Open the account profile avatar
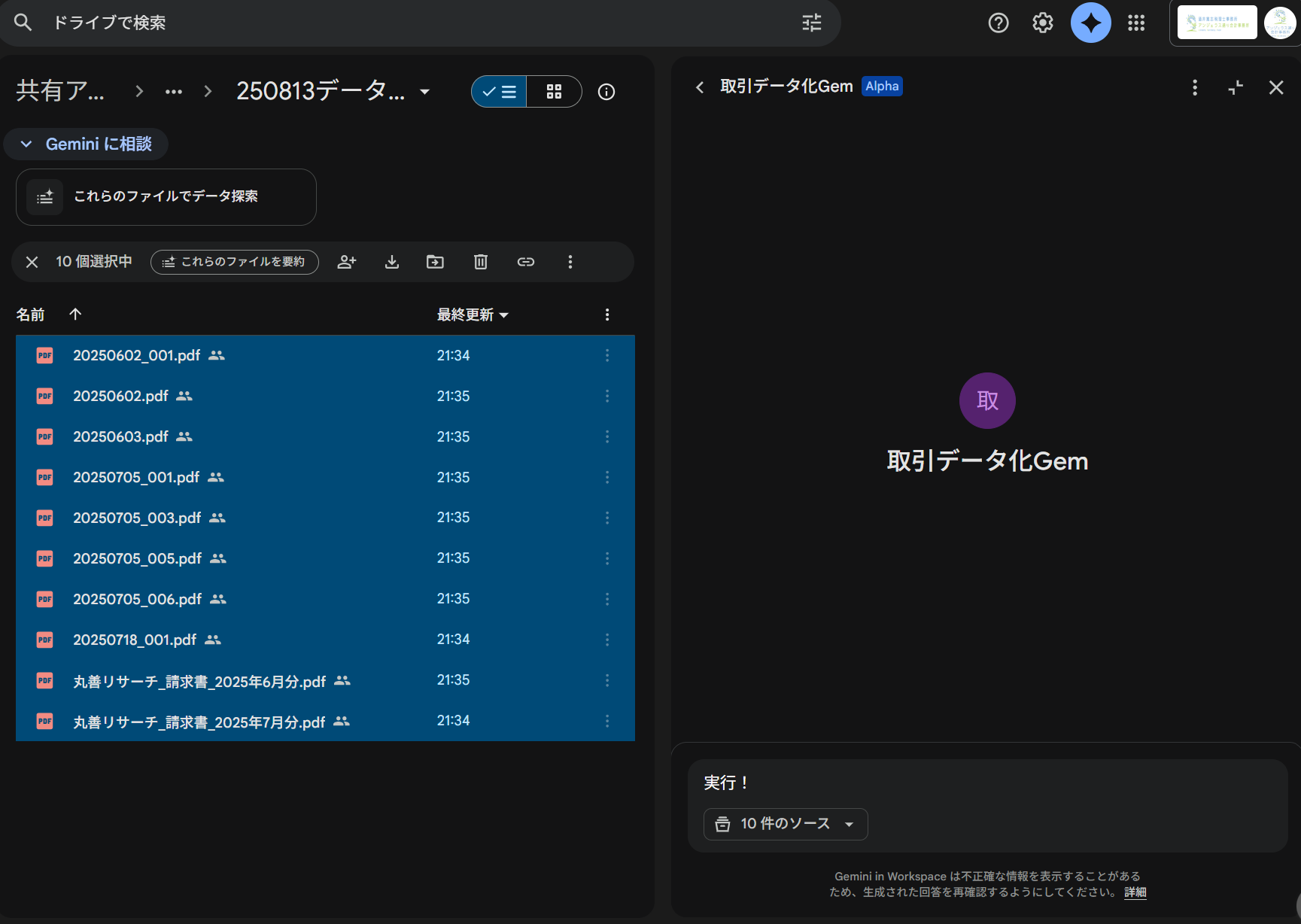This screenshot has height=924, width=1301. point(1279,23)
